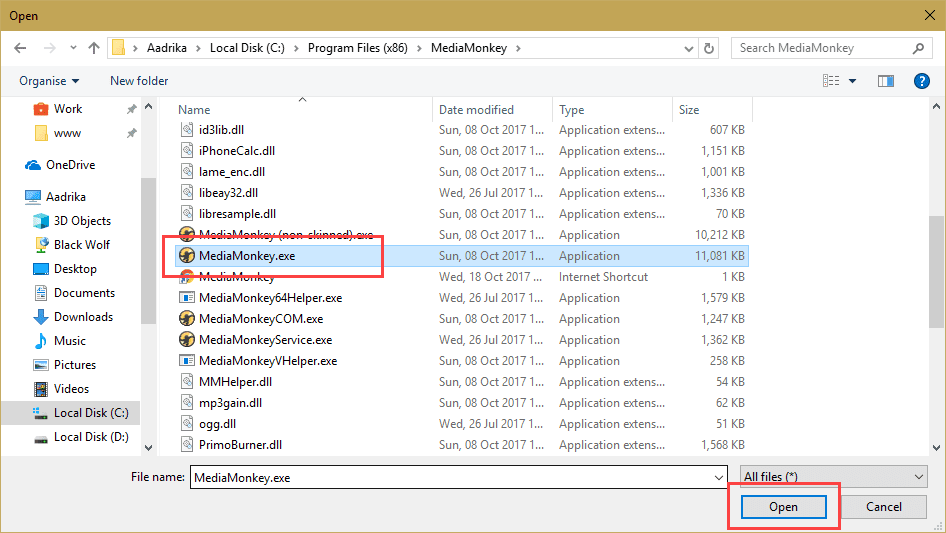Click the Cancel button
The width and height of the screenshot is (946, 533).
click(884, 507)
